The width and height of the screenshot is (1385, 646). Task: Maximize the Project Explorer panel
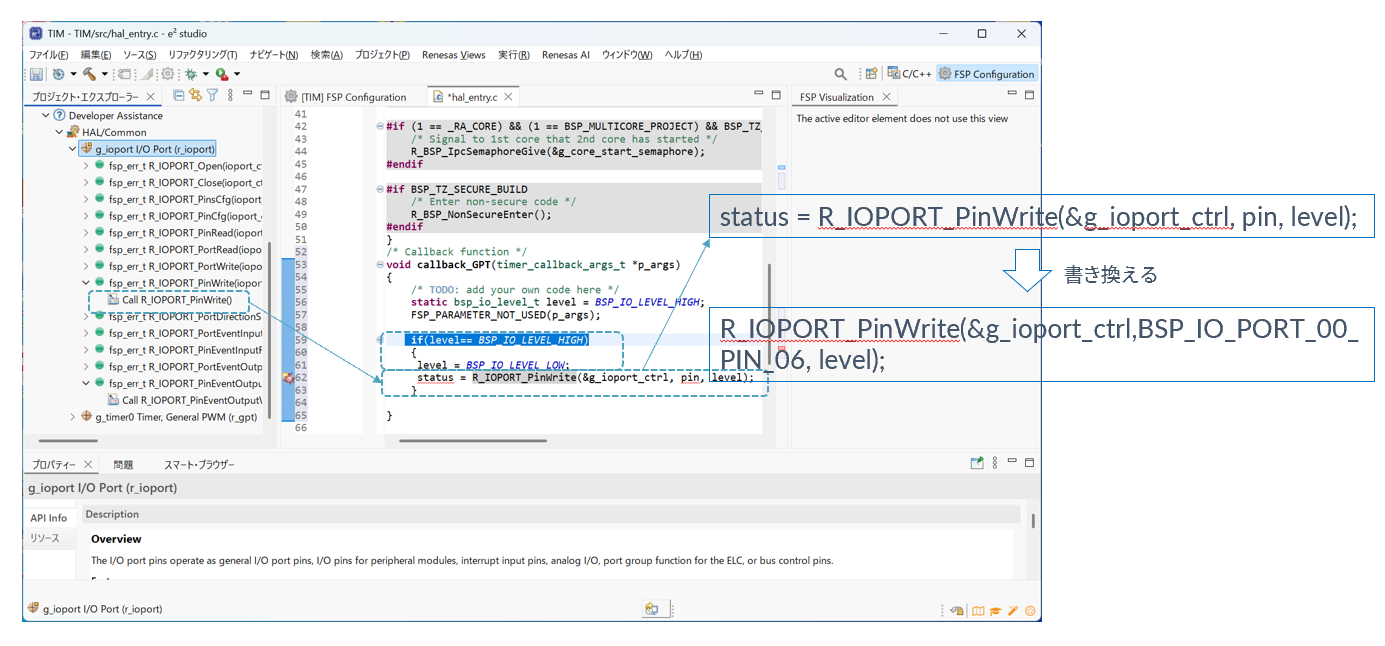click(265, 95)
